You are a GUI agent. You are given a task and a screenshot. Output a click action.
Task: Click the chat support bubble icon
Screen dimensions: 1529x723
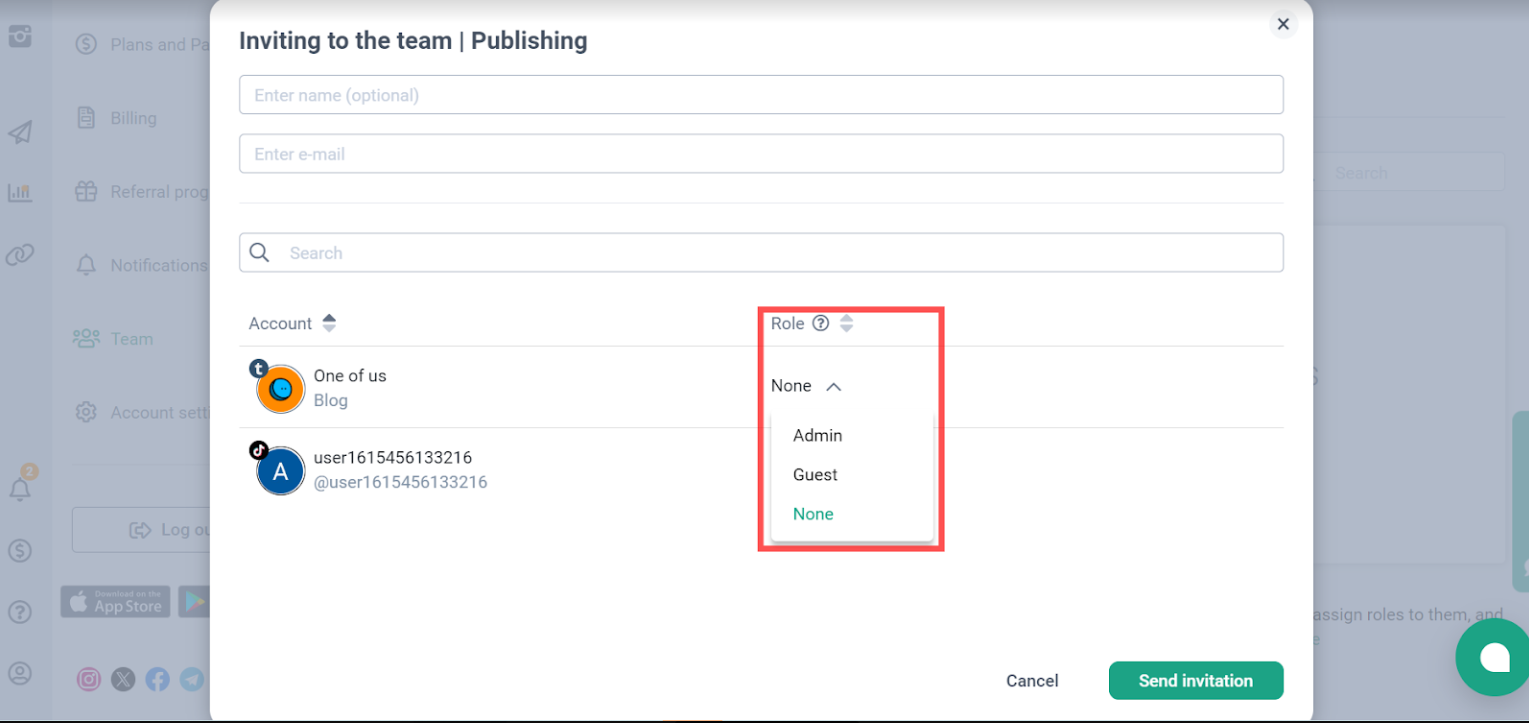click(1494, 657)
